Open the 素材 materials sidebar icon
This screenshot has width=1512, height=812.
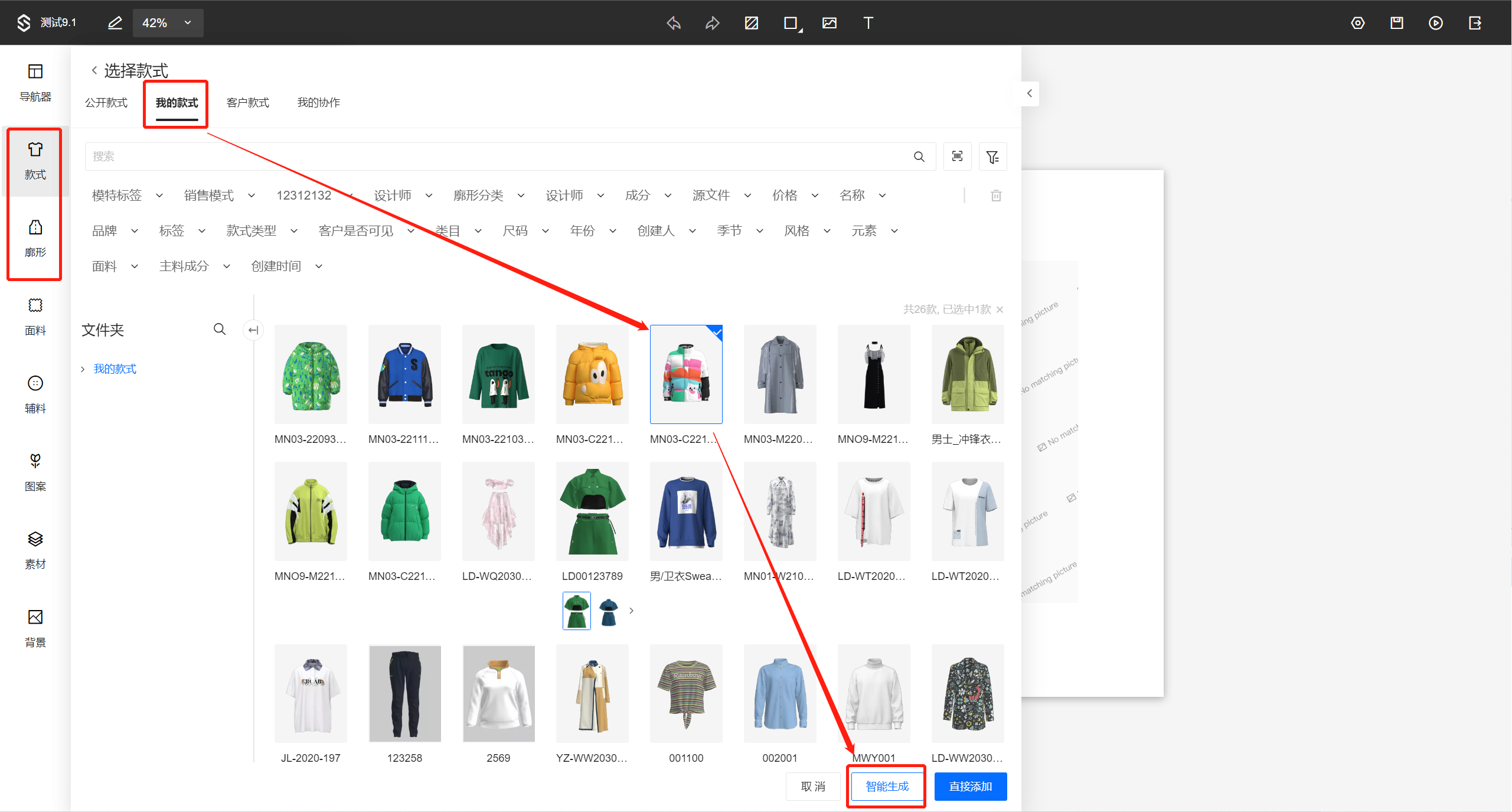(x=35, y=550)
